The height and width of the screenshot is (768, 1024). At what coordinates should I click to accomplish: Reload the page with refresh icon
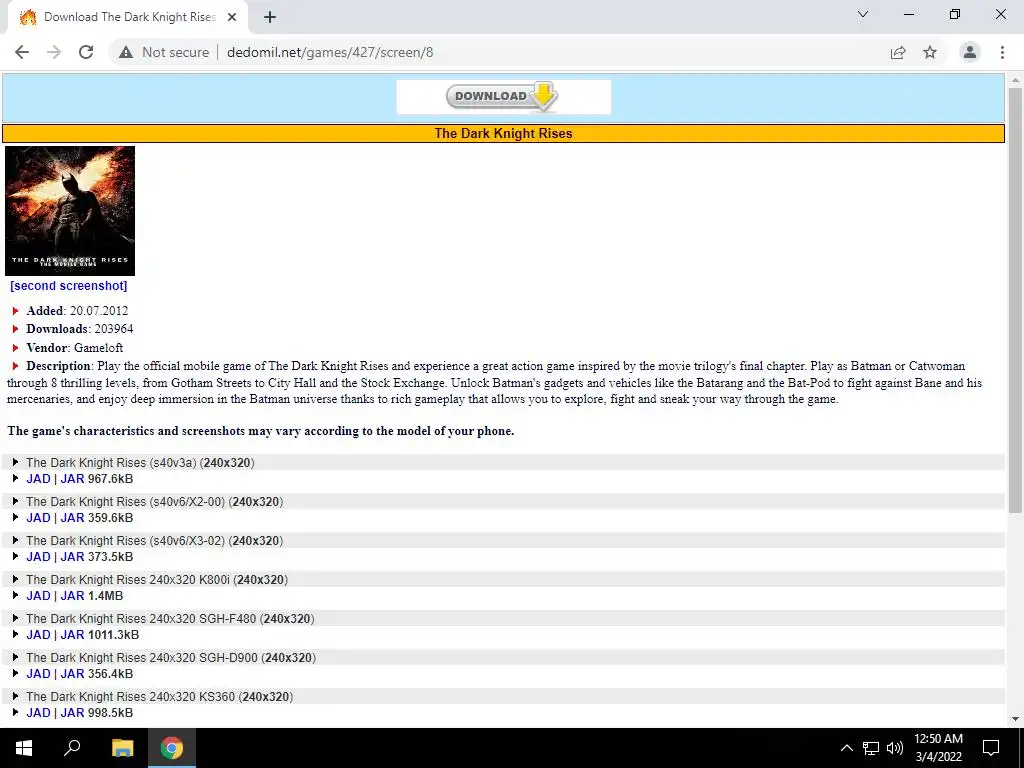point(86,52)
